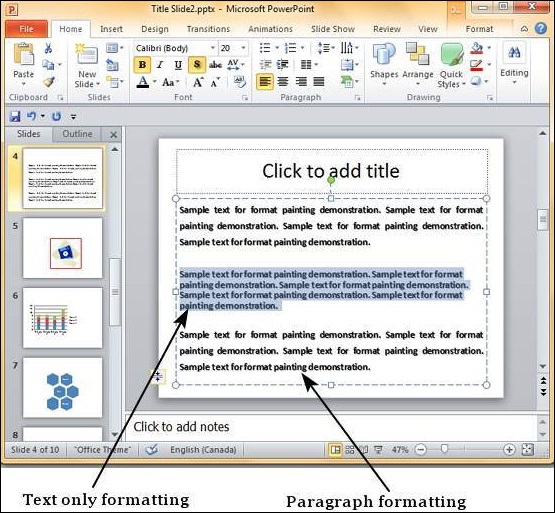The height and width of the screenshot is (513, 555).
Task: Open the Shapes gallery
Action: point(384,55)
